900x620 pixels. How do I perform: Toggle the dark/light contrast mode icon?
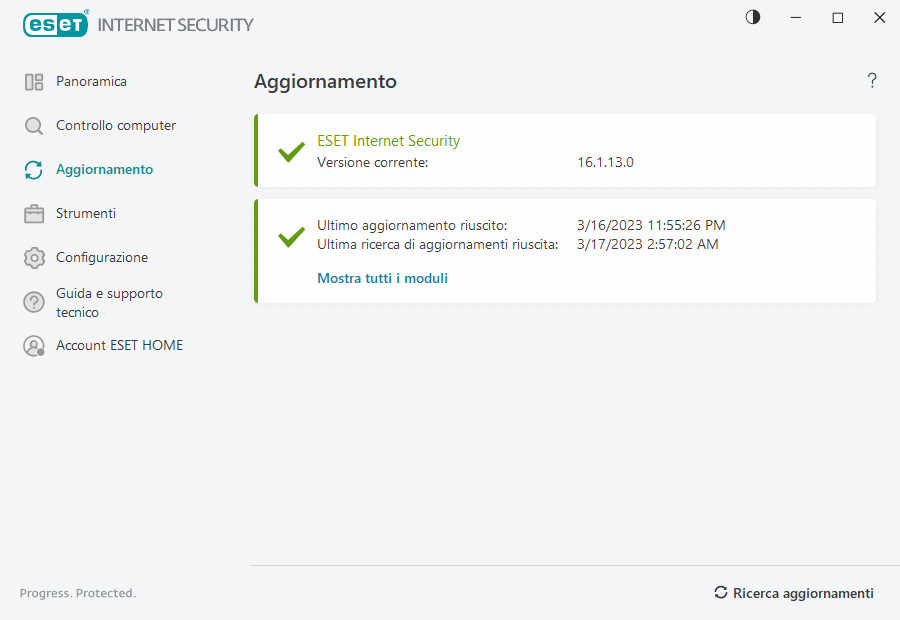coord(753,17)
